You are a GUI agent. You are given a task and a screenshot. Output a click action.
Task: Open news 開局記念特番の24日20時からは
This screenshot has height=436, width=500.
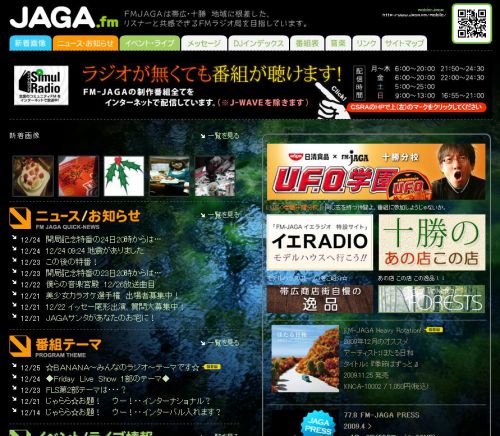(x=103, y=239)
